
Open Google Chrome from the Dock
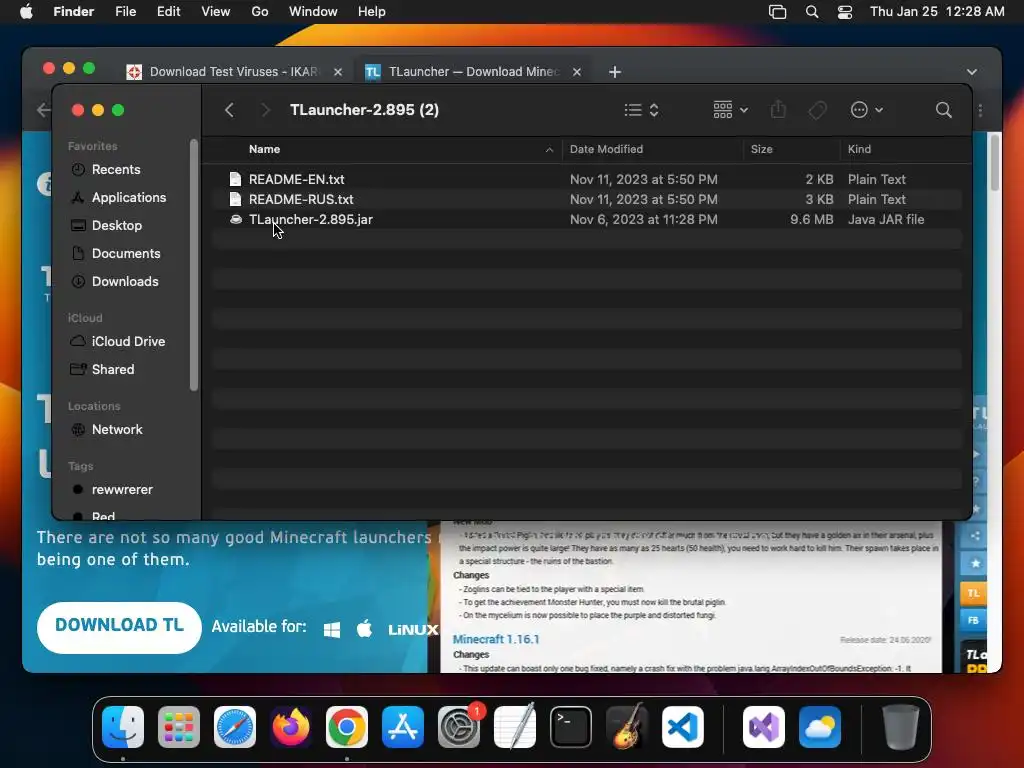pyautogui.click(x=347, y=727)
